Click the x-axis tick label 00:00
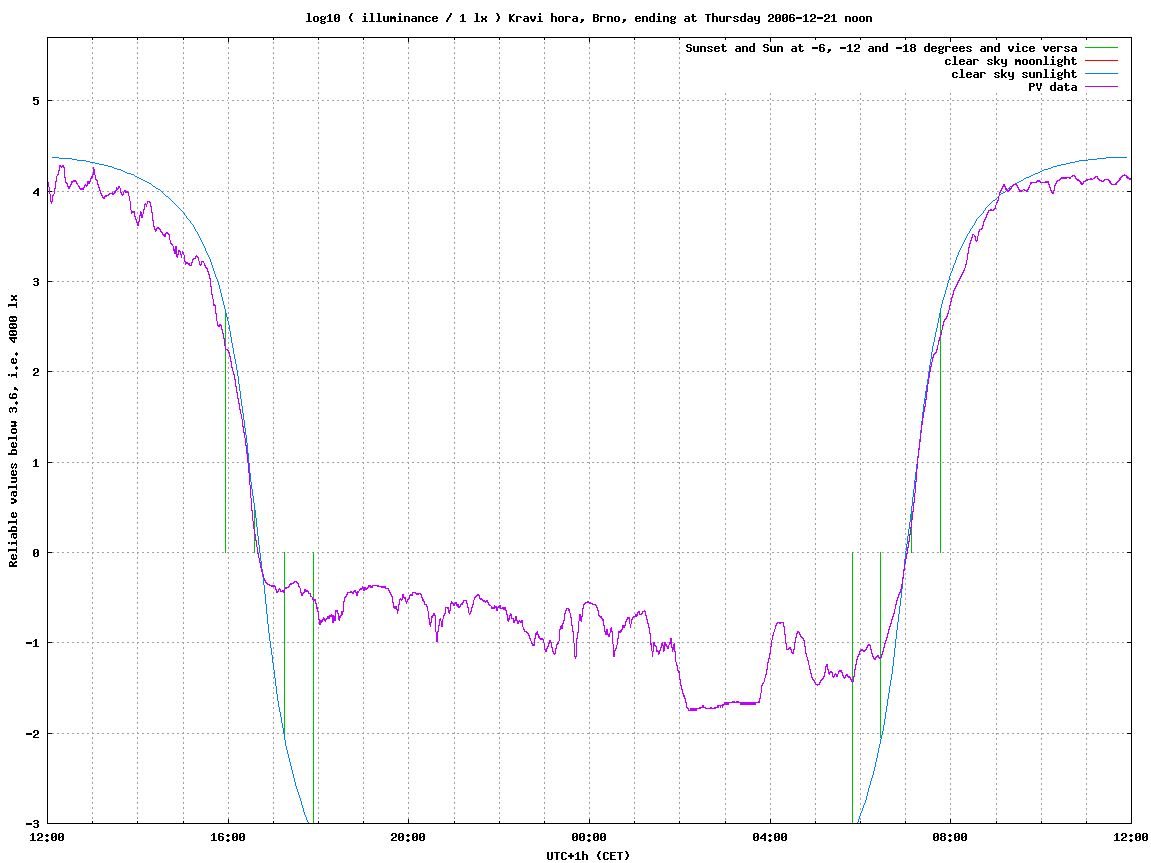The width and height of the screenshot is (1151, 863). pyautogui.click(x=589, y=837)
